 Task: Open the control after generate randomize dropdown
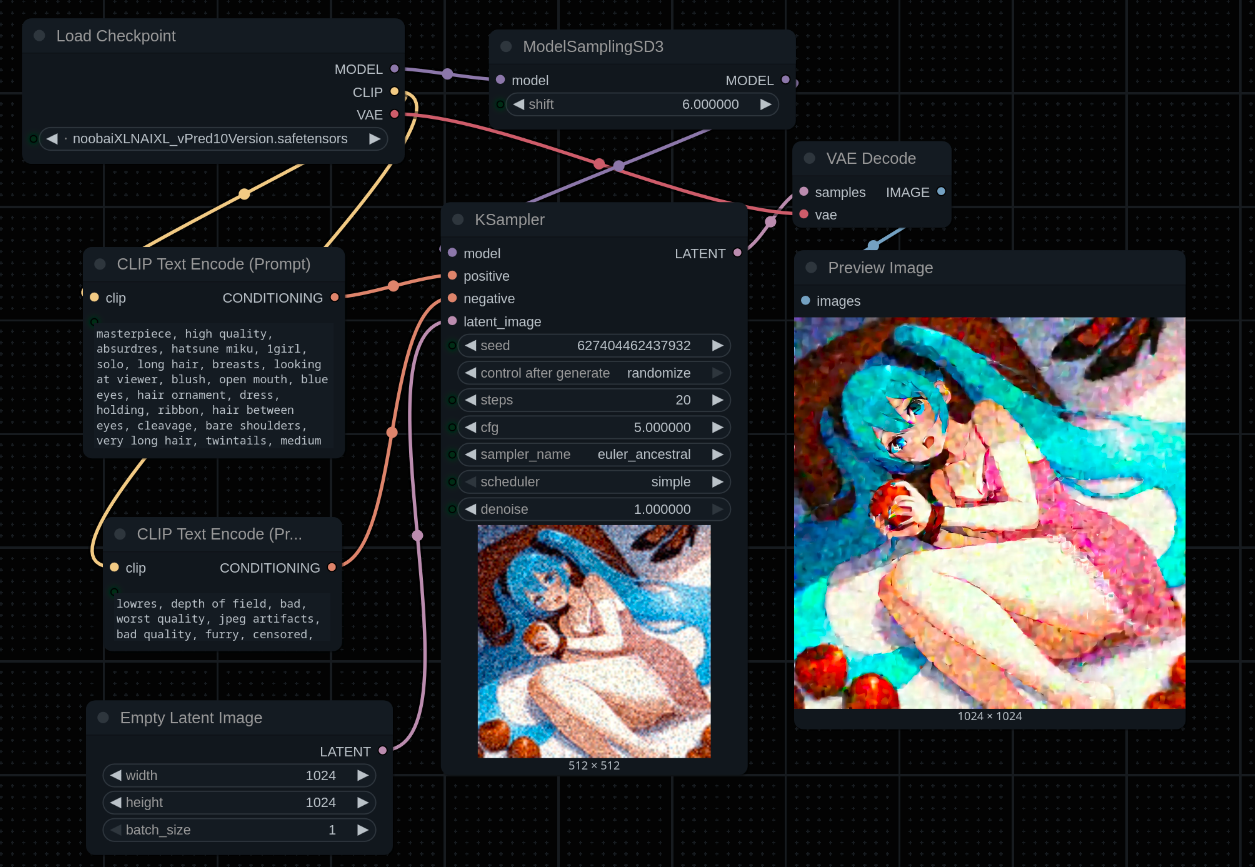(594, 373)
